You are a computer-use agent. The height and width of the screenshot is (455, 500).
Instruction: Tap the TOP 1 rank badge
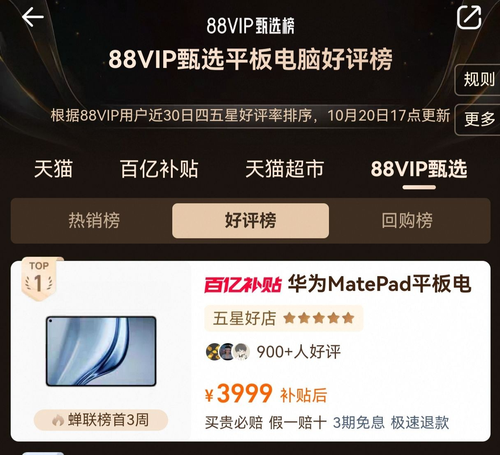pos(39,279)
